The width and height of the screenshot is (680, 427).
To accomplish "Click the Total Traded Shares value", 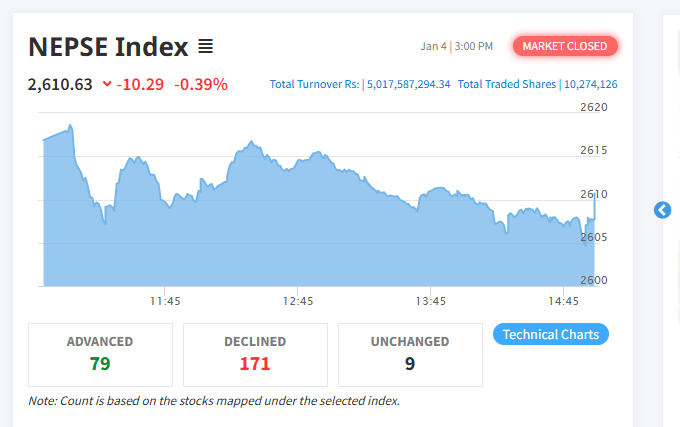I will [x=591, y=84].
